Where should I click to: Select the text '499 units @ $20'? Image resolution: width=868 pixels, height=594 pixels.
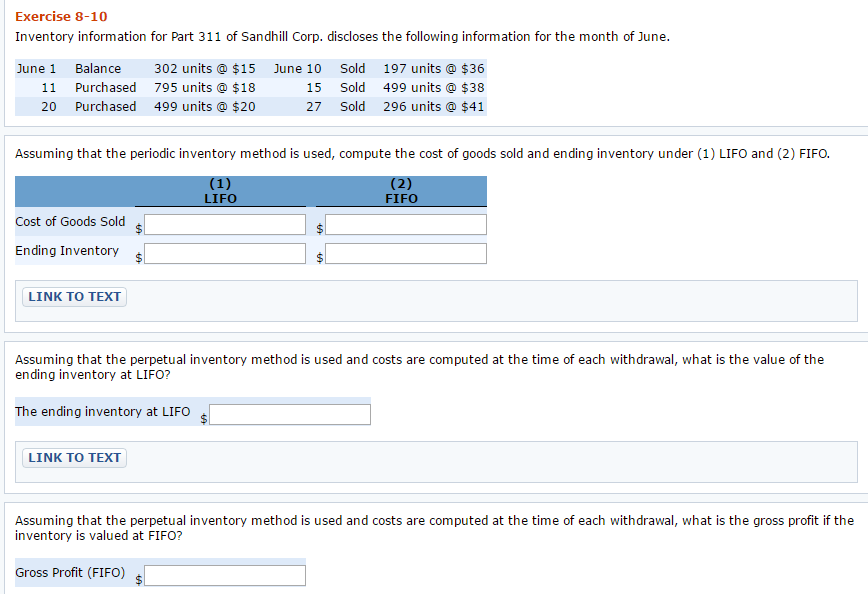[205, 106]
